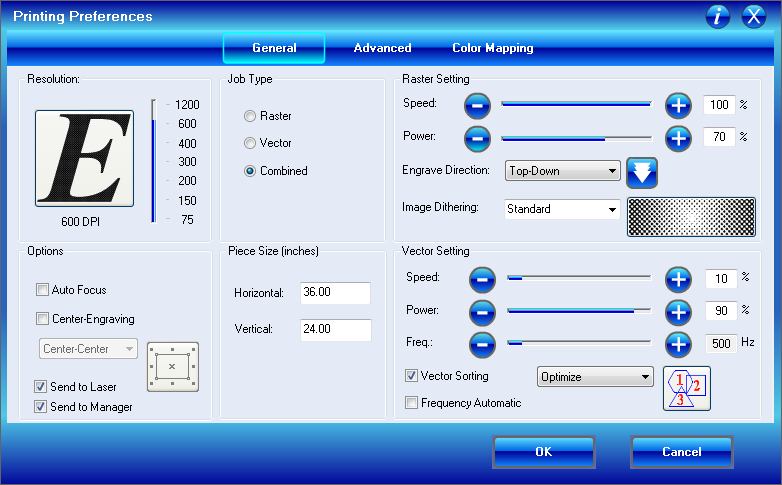Click the Image Dithering pattern preview
This screenshot has height=485, width=782.
click(691, 217)
